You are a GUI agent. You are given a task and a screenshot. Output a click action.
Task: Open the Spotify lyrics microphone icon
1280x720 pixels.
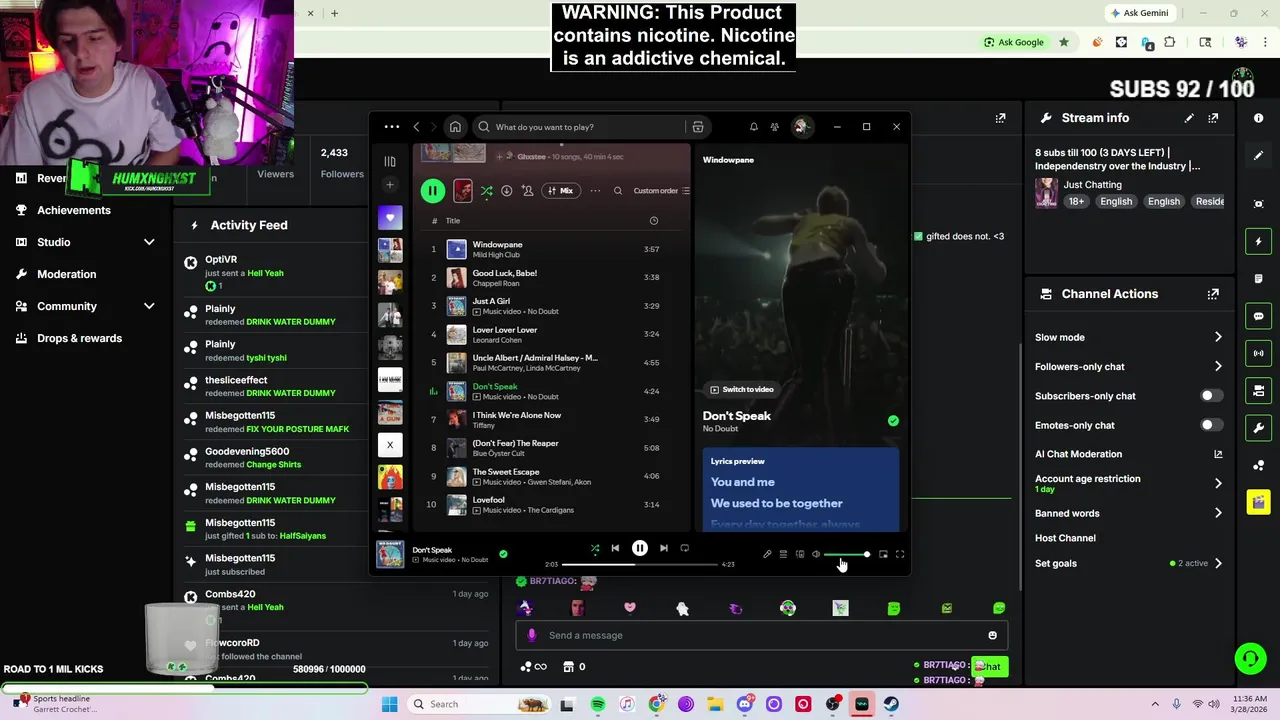(x=767, y=554)
